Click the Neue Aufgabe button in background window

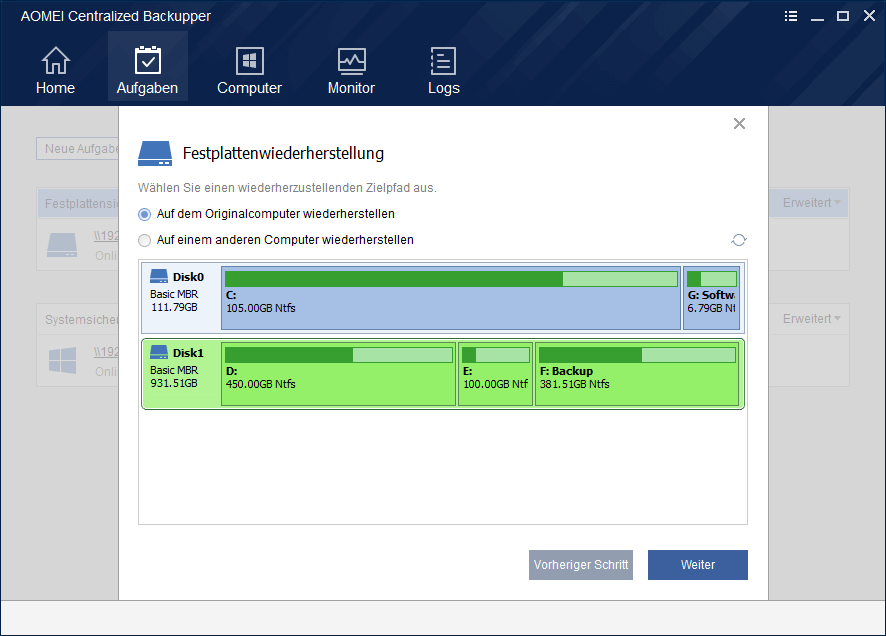tap(78, 149)
